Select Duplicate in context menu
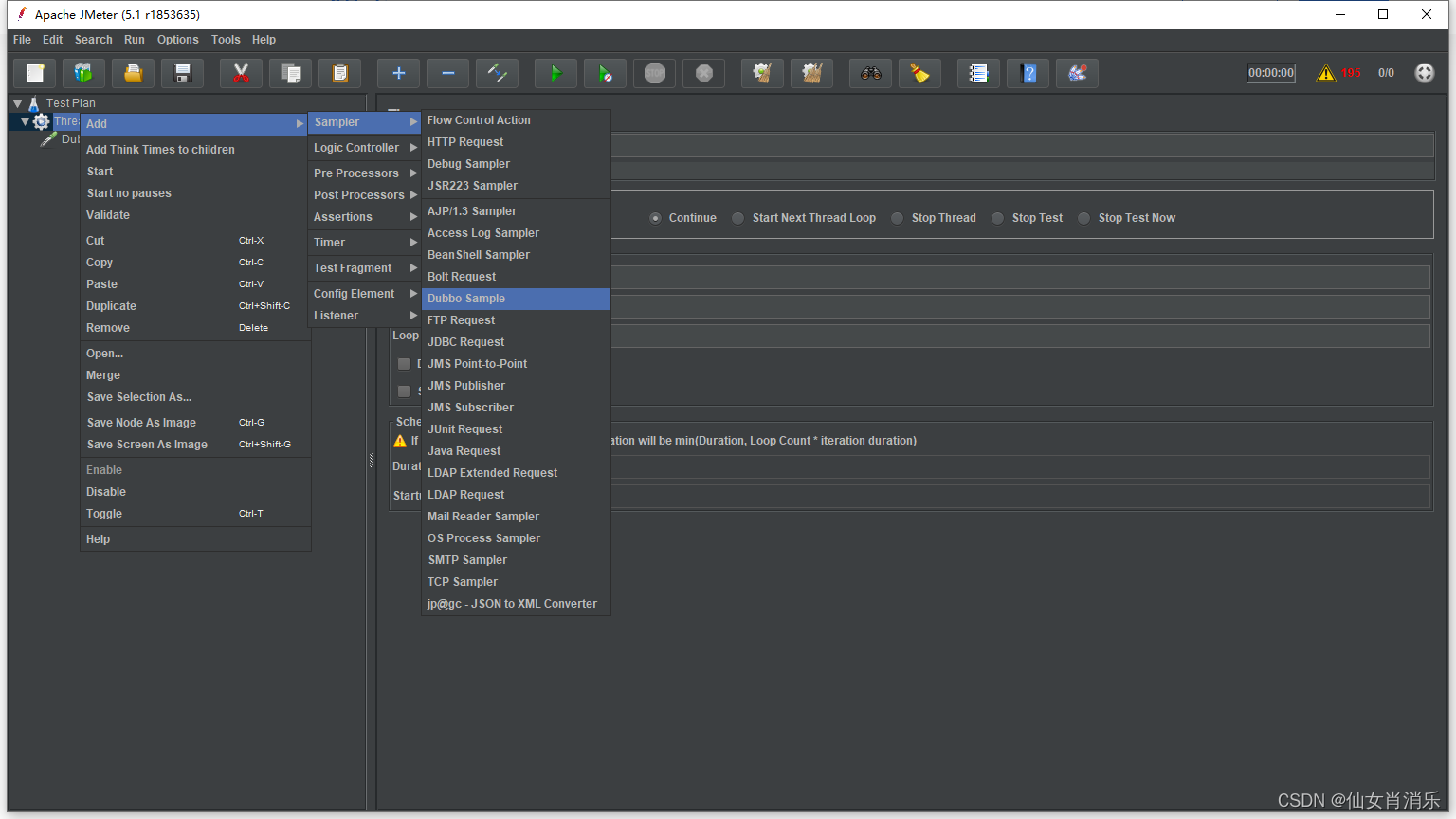The image size is (1456, 819). 195,306
